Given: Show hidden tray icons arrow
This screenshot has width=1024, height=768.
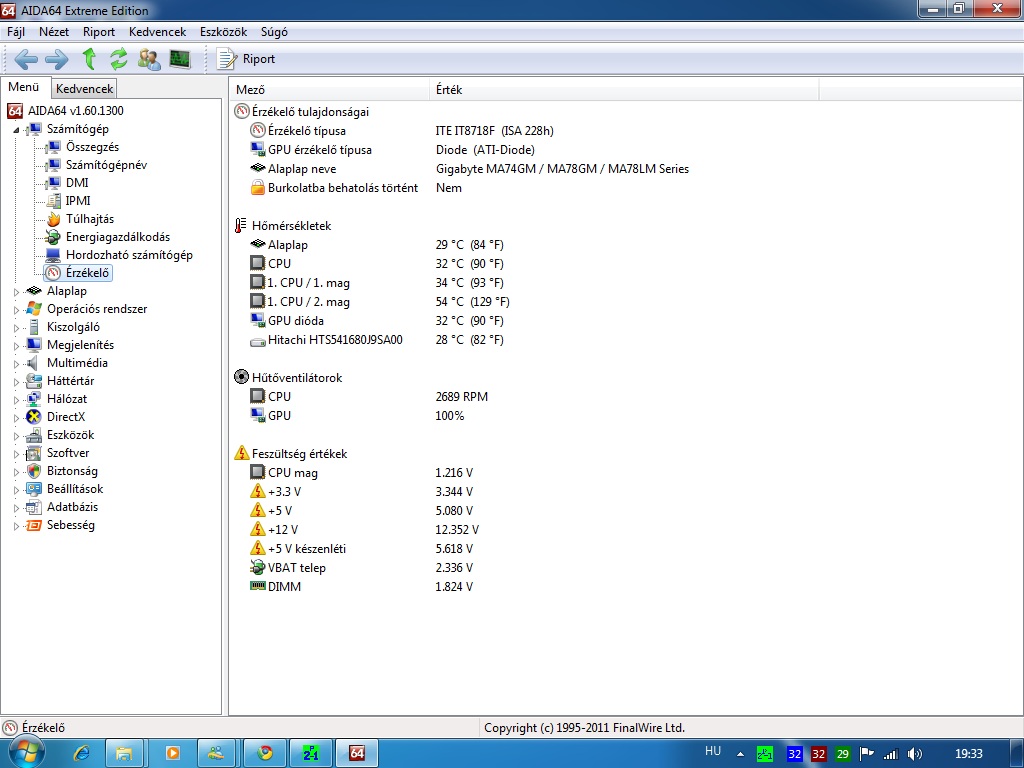Looking at the screenshot, I should (740, 754).
